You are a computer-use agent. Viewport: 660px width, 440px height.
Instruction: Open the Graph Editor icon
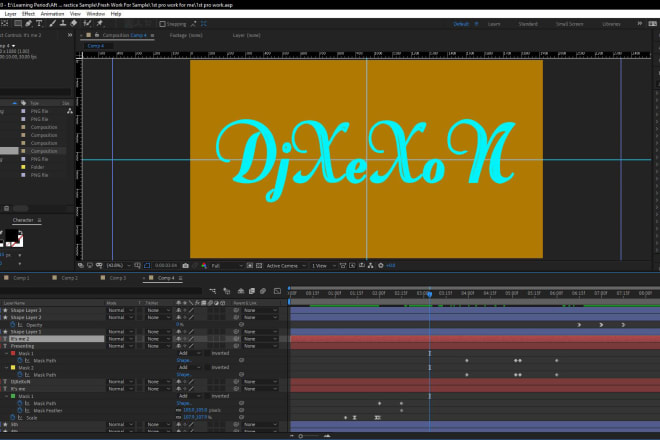277,291
